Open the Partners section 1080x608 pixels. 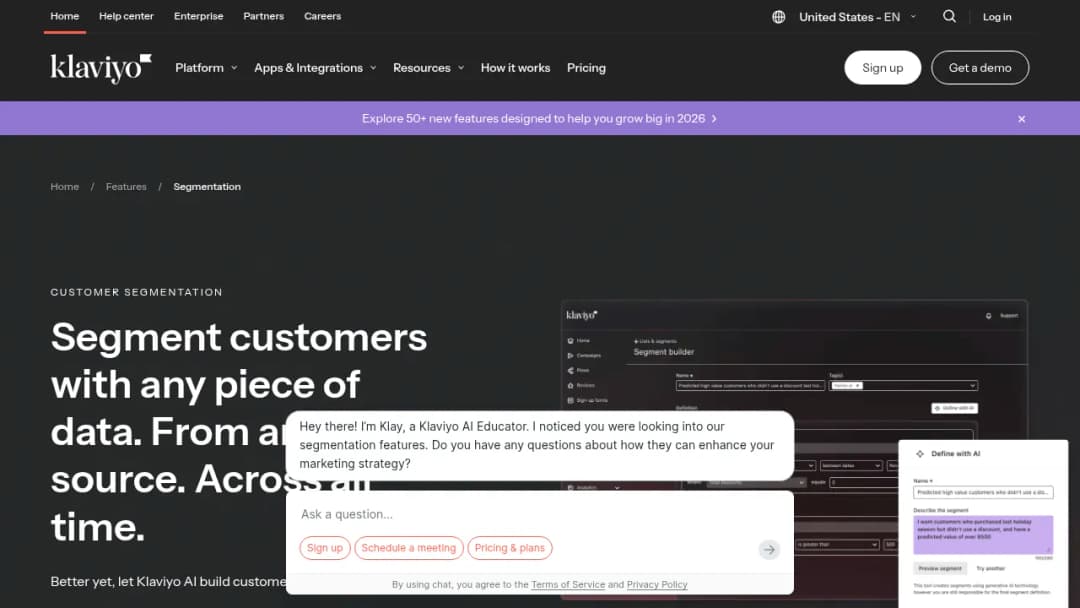point(263,16)
